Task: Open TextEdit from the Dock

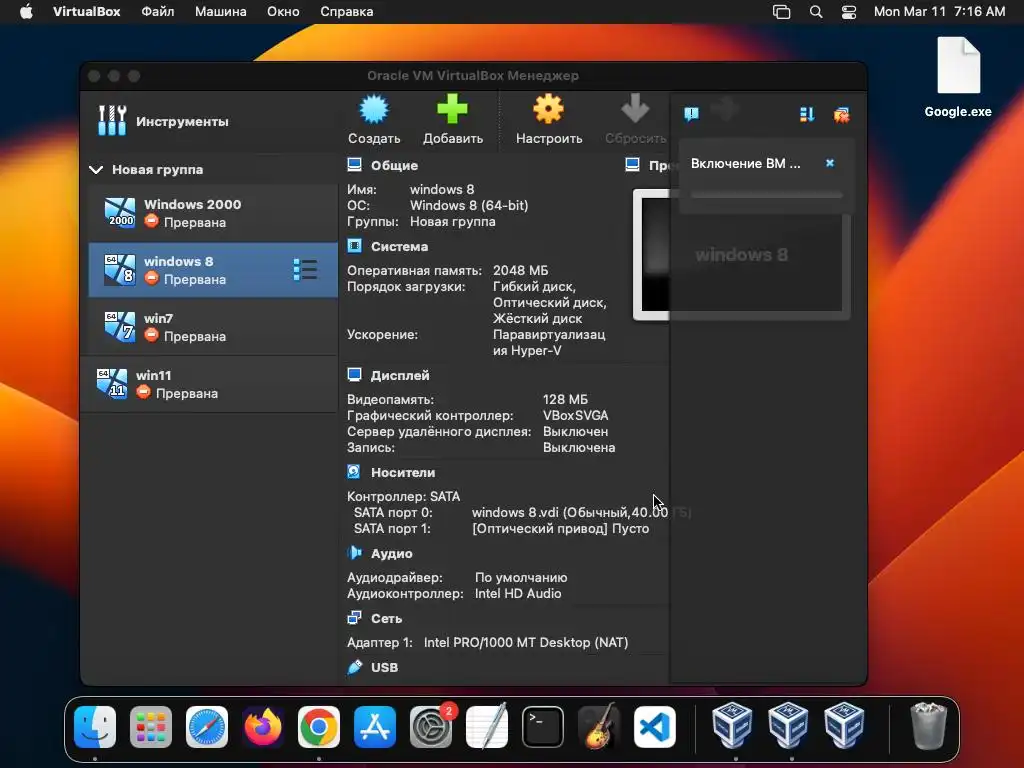Action: click(487, 727)
